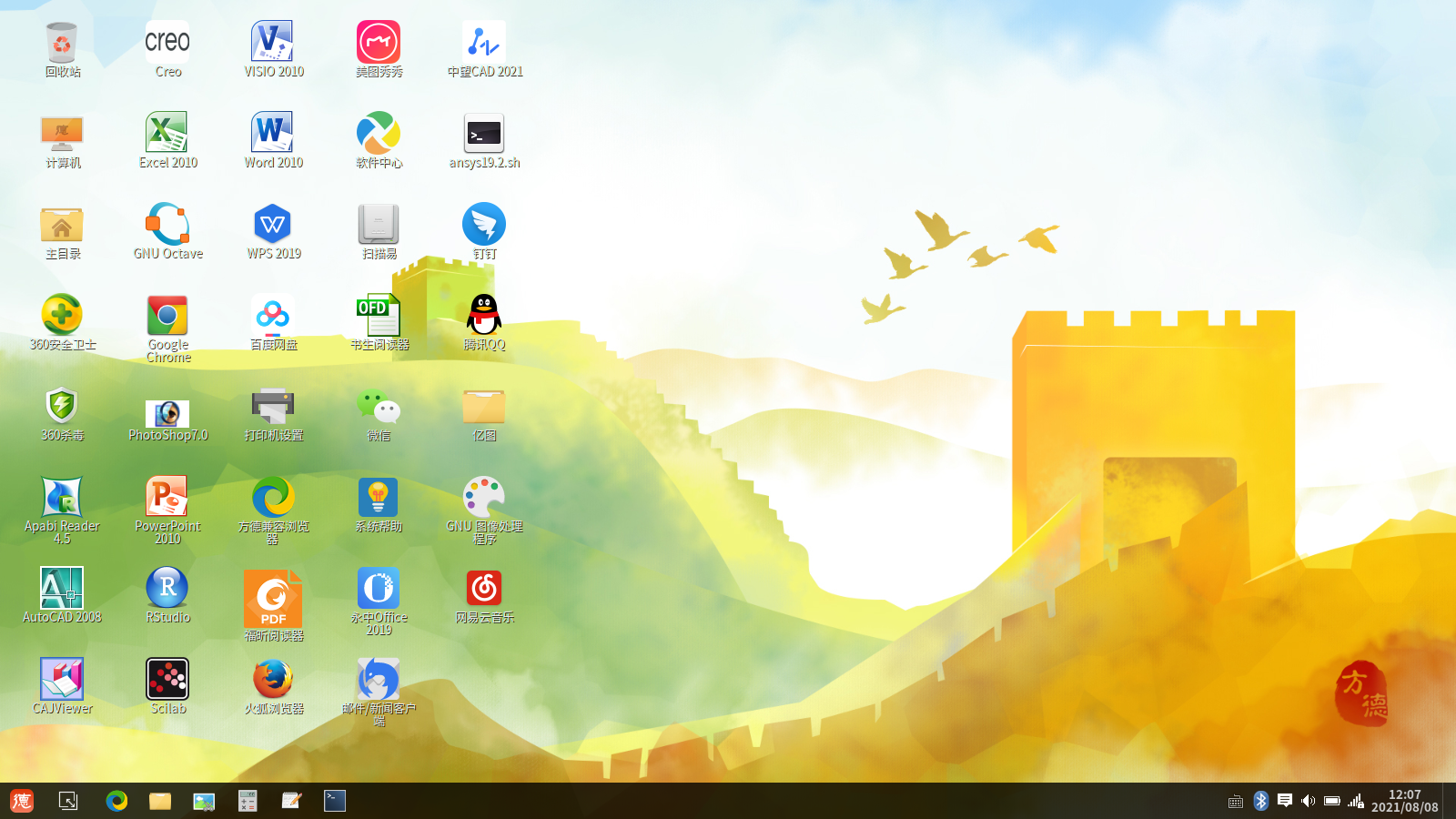1456x819 pixels.
Task: Select the ansys19.2.sh script icon
Action: pyautogui.click(x=484, y=134)
